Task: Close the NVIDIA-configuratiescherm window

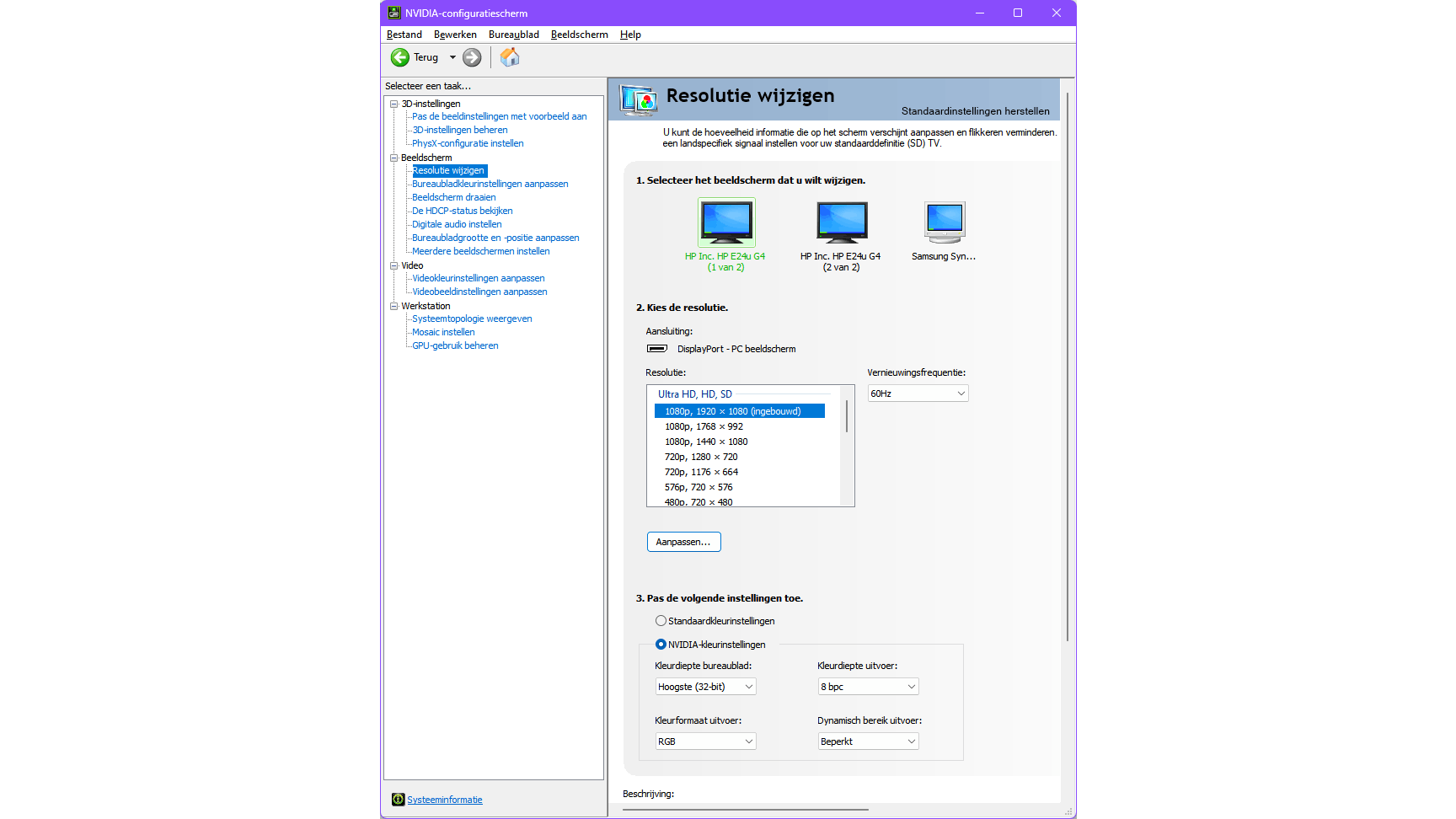Action: 1057,13
